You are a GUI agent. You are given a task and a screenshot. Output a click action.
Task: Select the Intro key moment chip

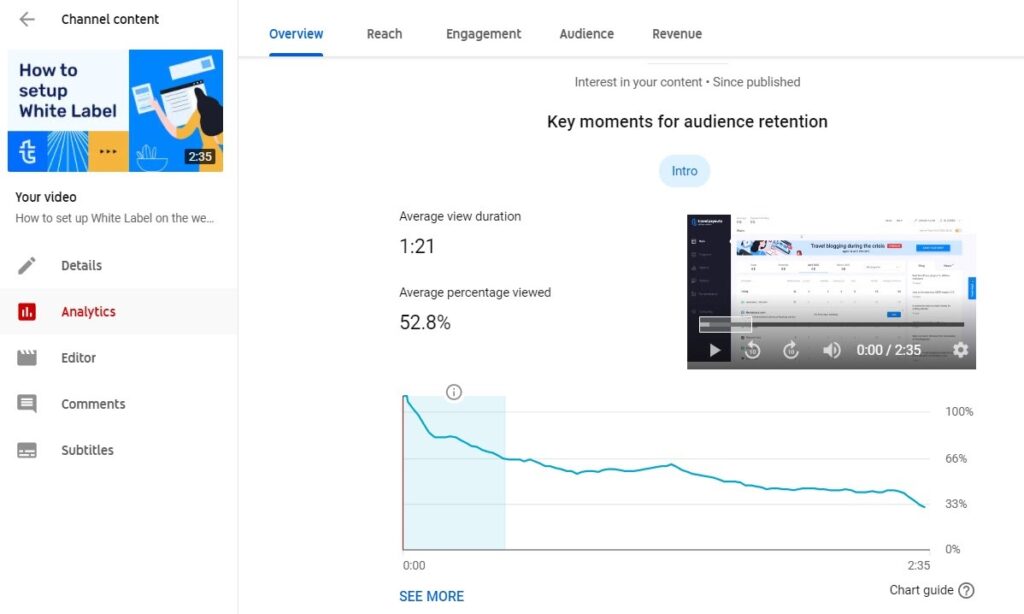coord(684,171)
